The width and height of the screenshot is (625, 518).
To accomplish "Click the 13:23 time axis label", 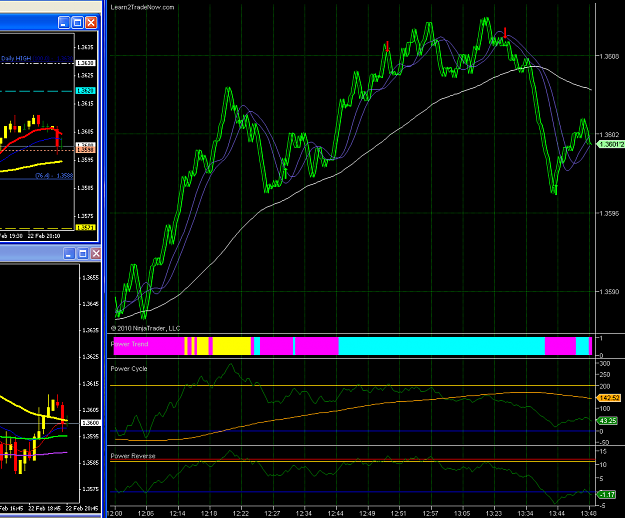I will click(x=494, y=513).
